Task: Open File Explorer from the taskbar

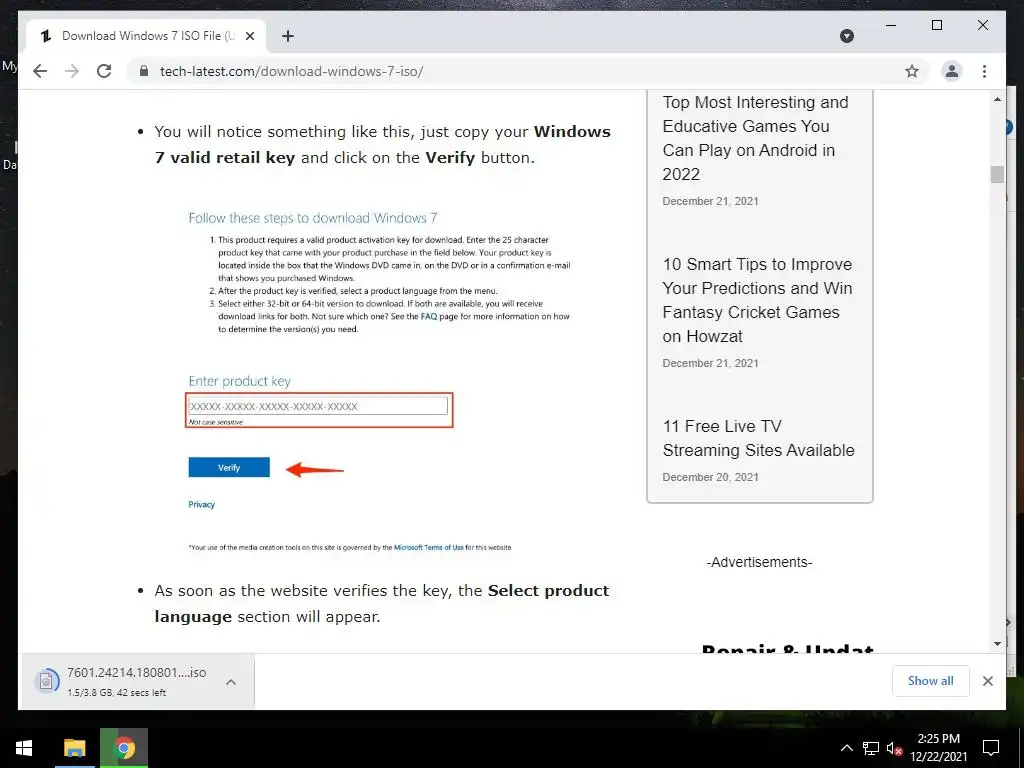Action: click(x=74, y=748)
